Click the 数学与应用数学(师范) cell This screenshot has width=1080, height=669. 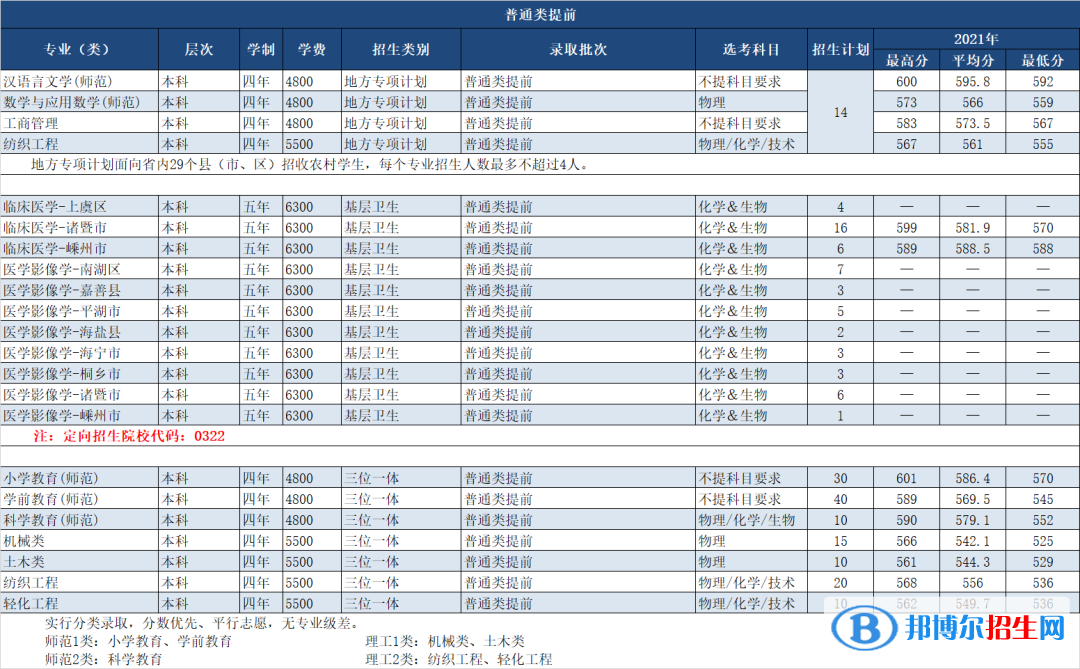[80, 102]
